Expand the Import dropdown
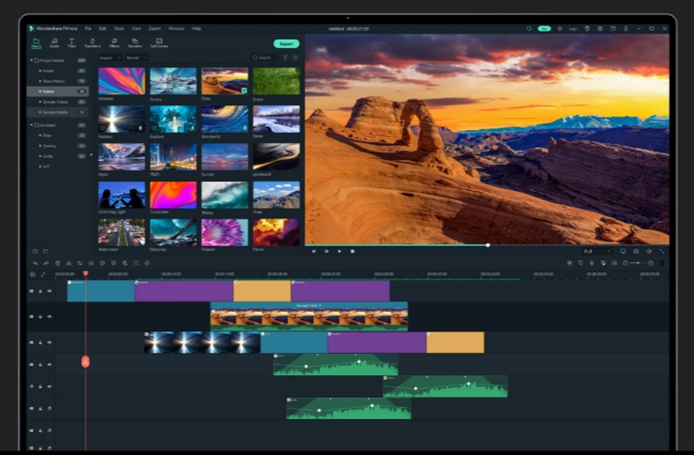 click(109, 58)
